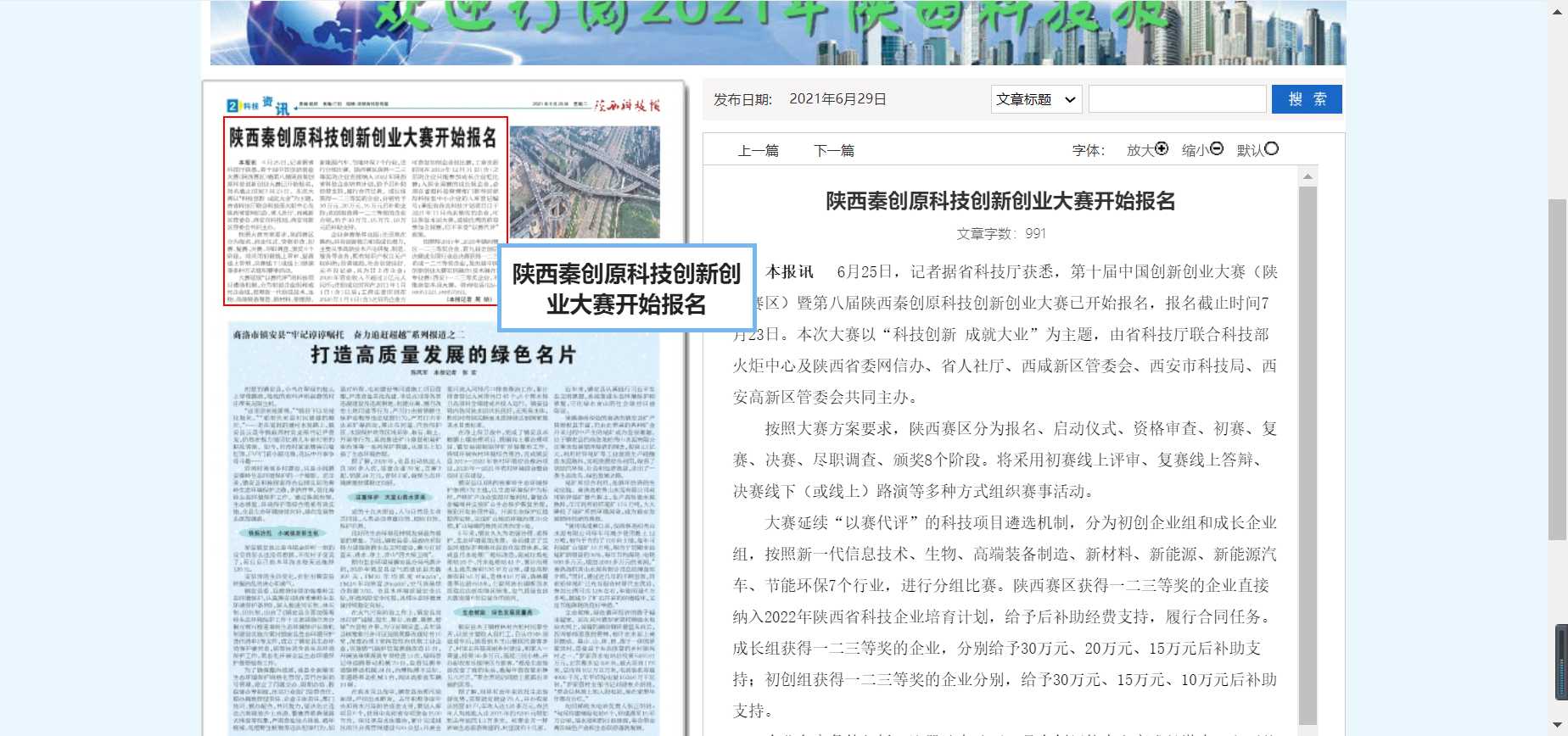This screenshot has width=1568, height=736.
Task: Click the 文章字数：991 label
Action: click(x=1001, y=234)
